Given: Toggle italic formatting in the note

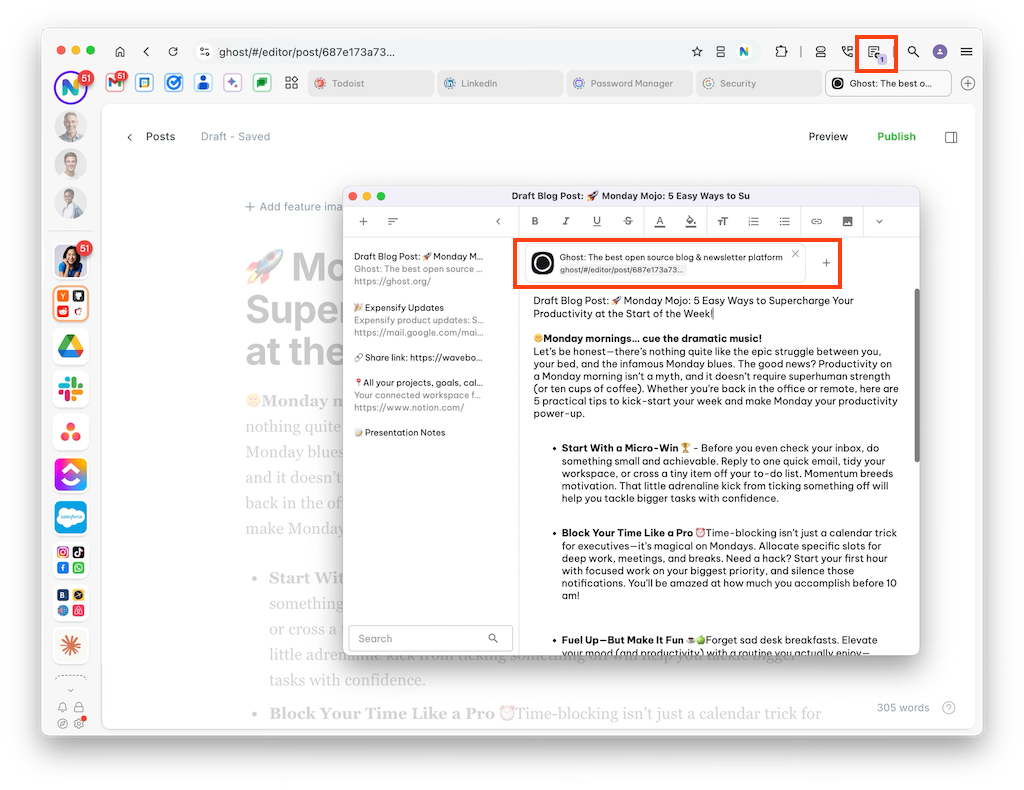Looking at the screenshot, I should (x=566, y=221).
